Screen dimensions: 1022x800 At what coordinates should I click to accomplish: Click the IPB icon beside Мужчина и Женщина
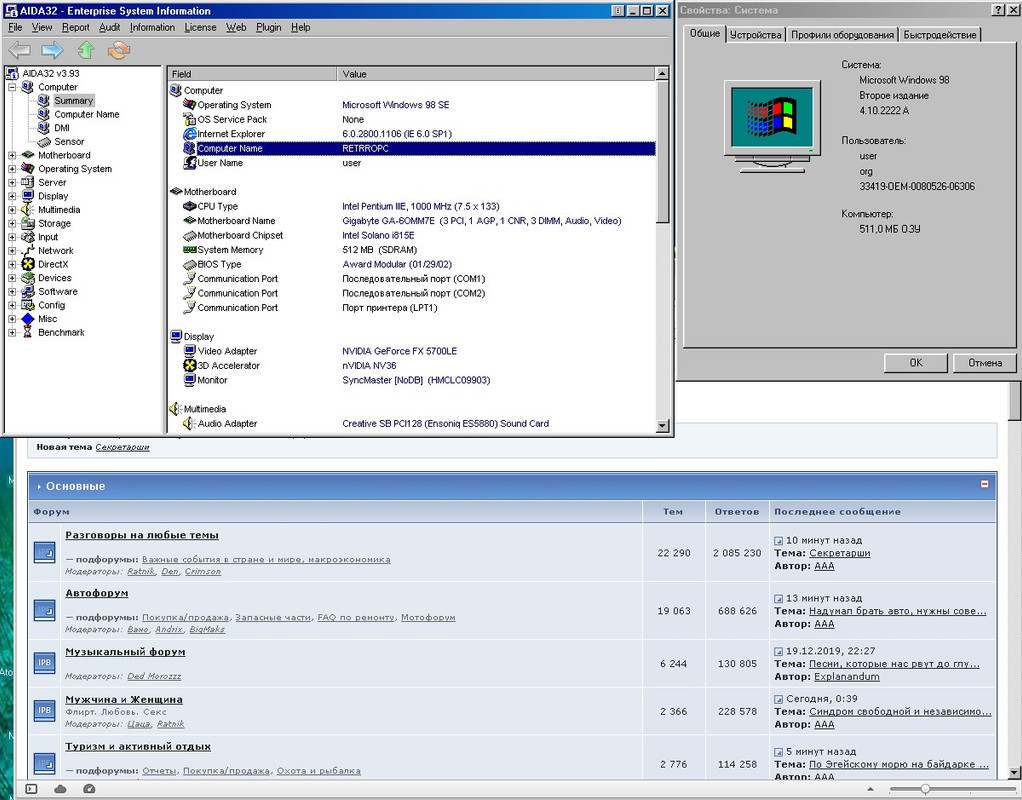point(44,710)
